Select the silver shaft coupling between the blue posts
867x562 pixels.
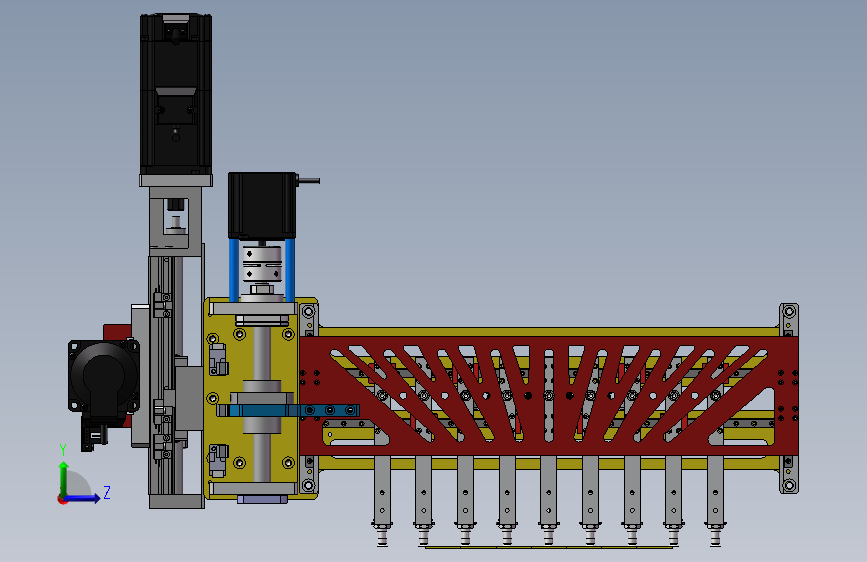point(262,264)
